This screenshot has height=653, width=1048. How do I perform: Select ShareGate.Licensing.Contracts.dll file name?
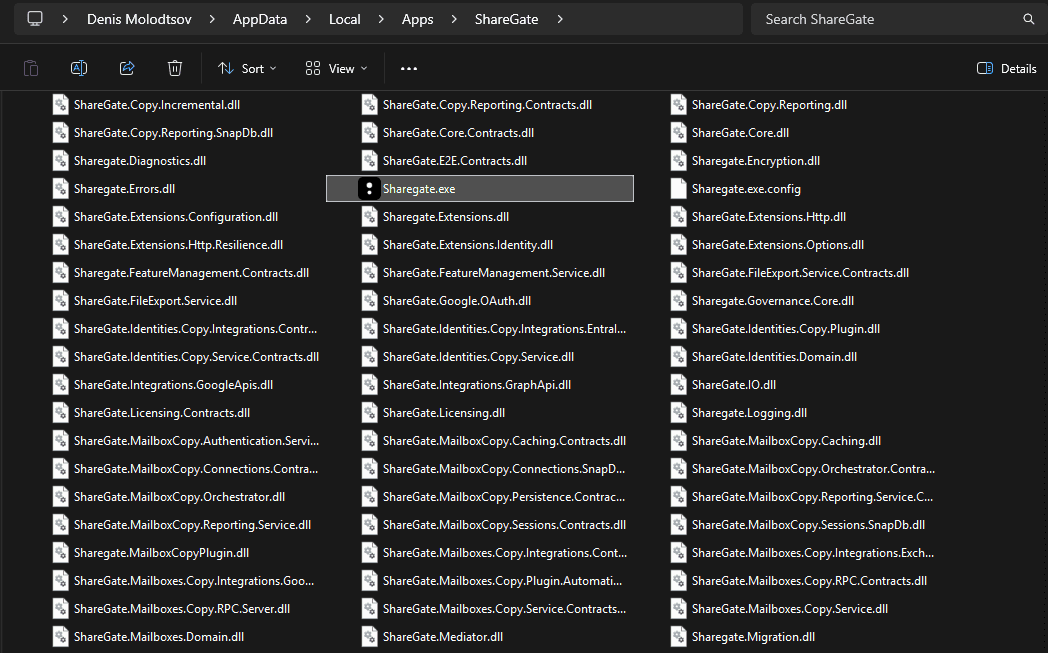(x=162, y=413)
